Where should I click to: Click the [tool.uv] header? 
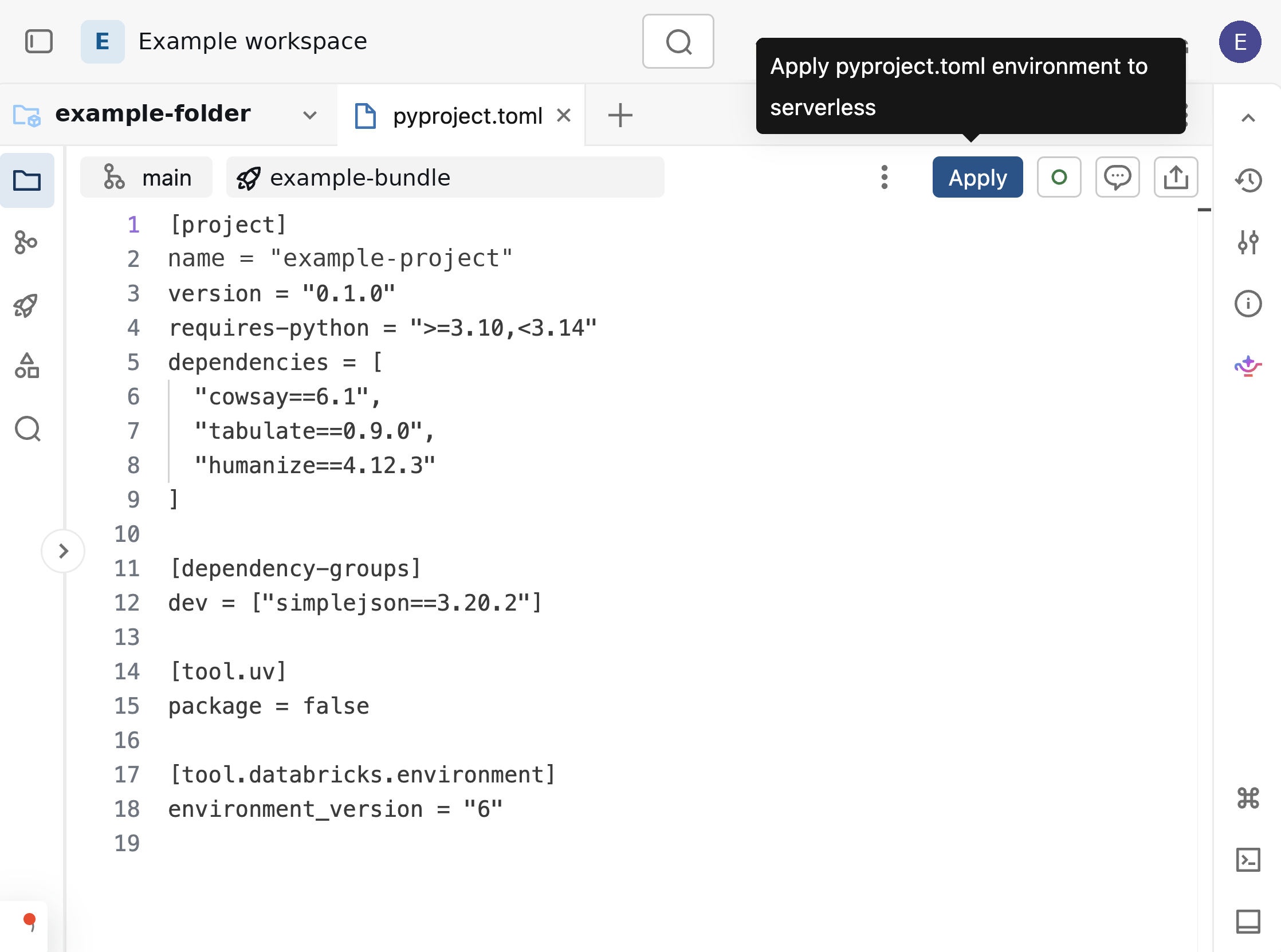click(x=227, y=672)
